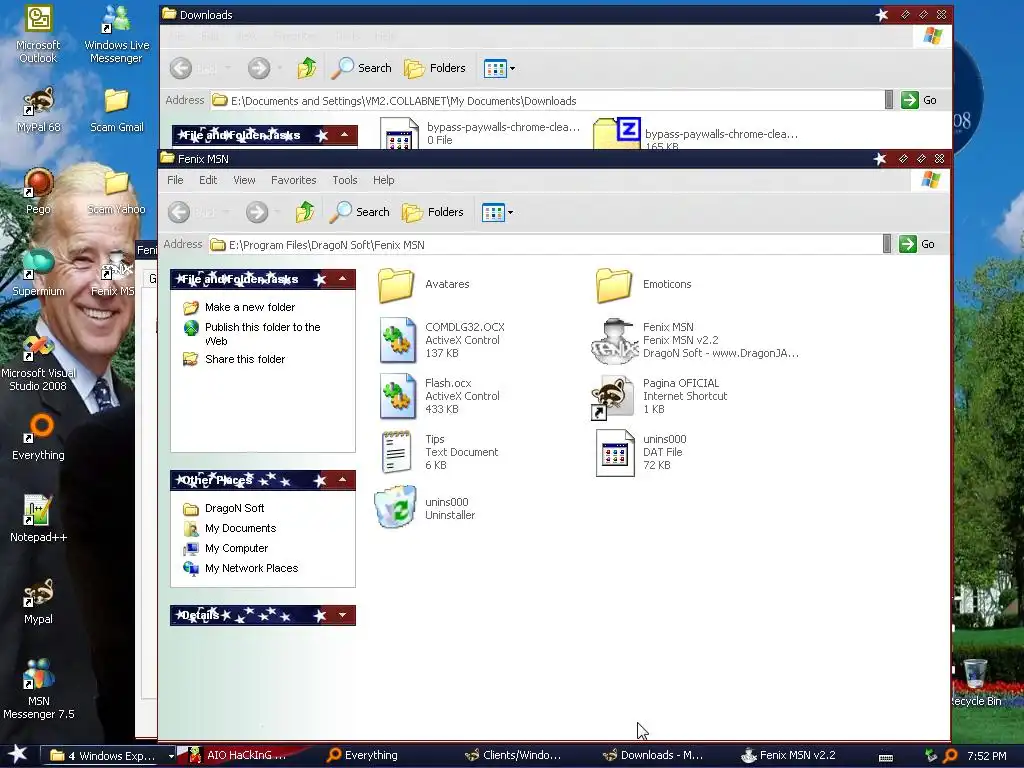This screenshot has width=1024, height=768.
Task: Click Go button in Fenix MSN address bar
Action: point(917,244)
